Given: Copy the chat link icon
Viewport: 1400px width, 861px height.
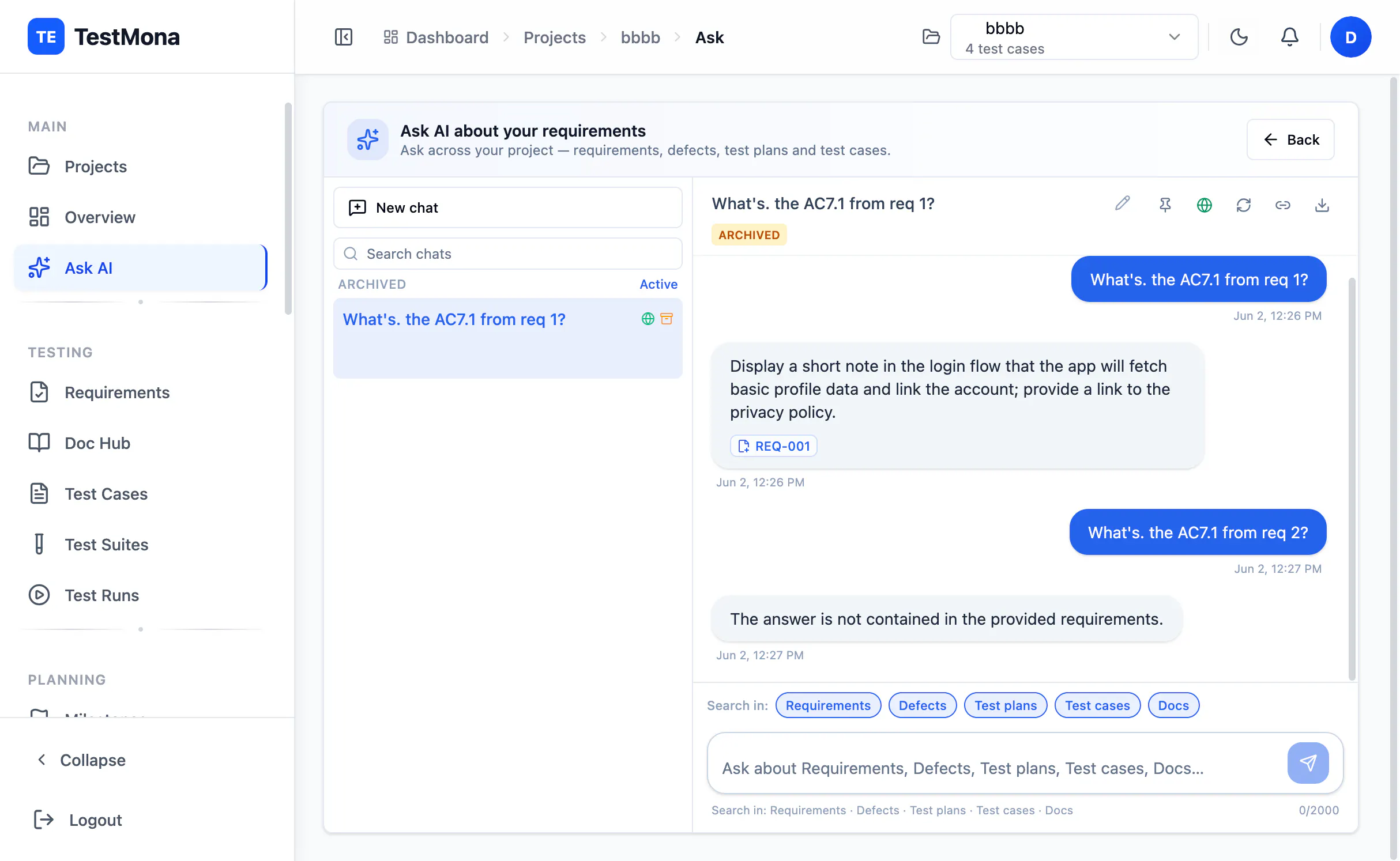Looking at the screenshot, I should point(1282,205).
